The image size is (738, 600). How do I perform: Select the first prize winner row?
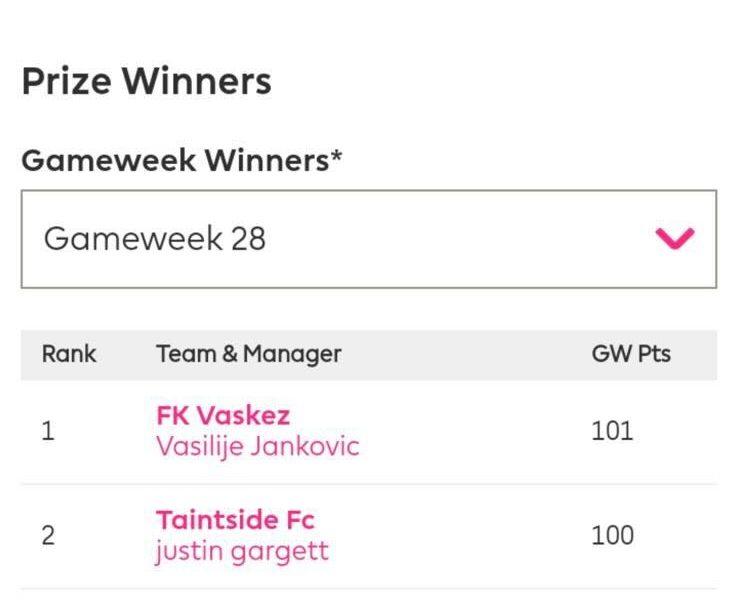pos(369,432)
